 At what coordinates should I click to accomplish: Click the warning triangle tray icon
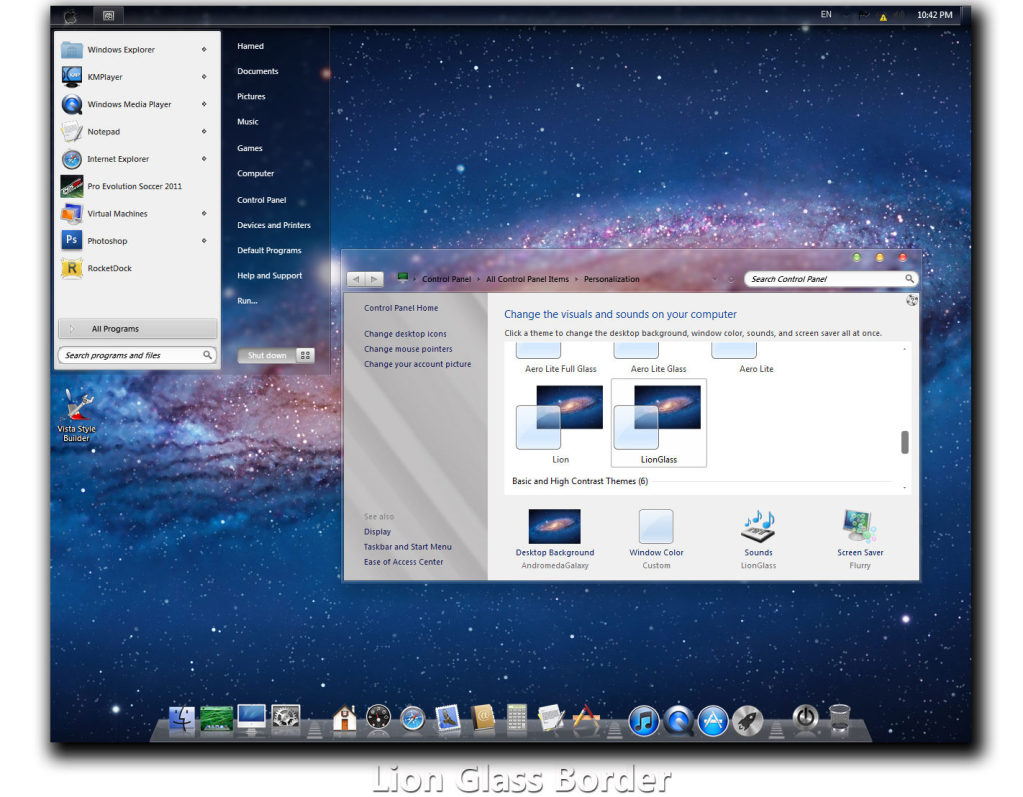[x=883, y=17]
